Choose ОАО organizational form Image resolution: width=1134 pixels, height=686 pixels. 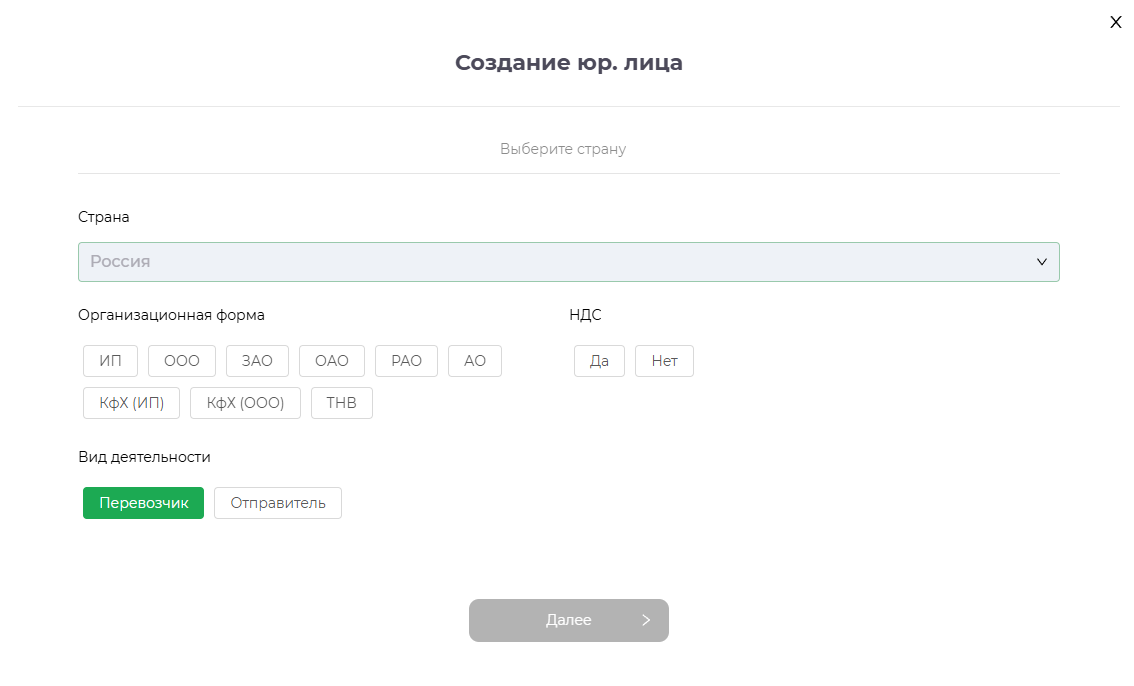pyautogui.click(x=332, y=361)
